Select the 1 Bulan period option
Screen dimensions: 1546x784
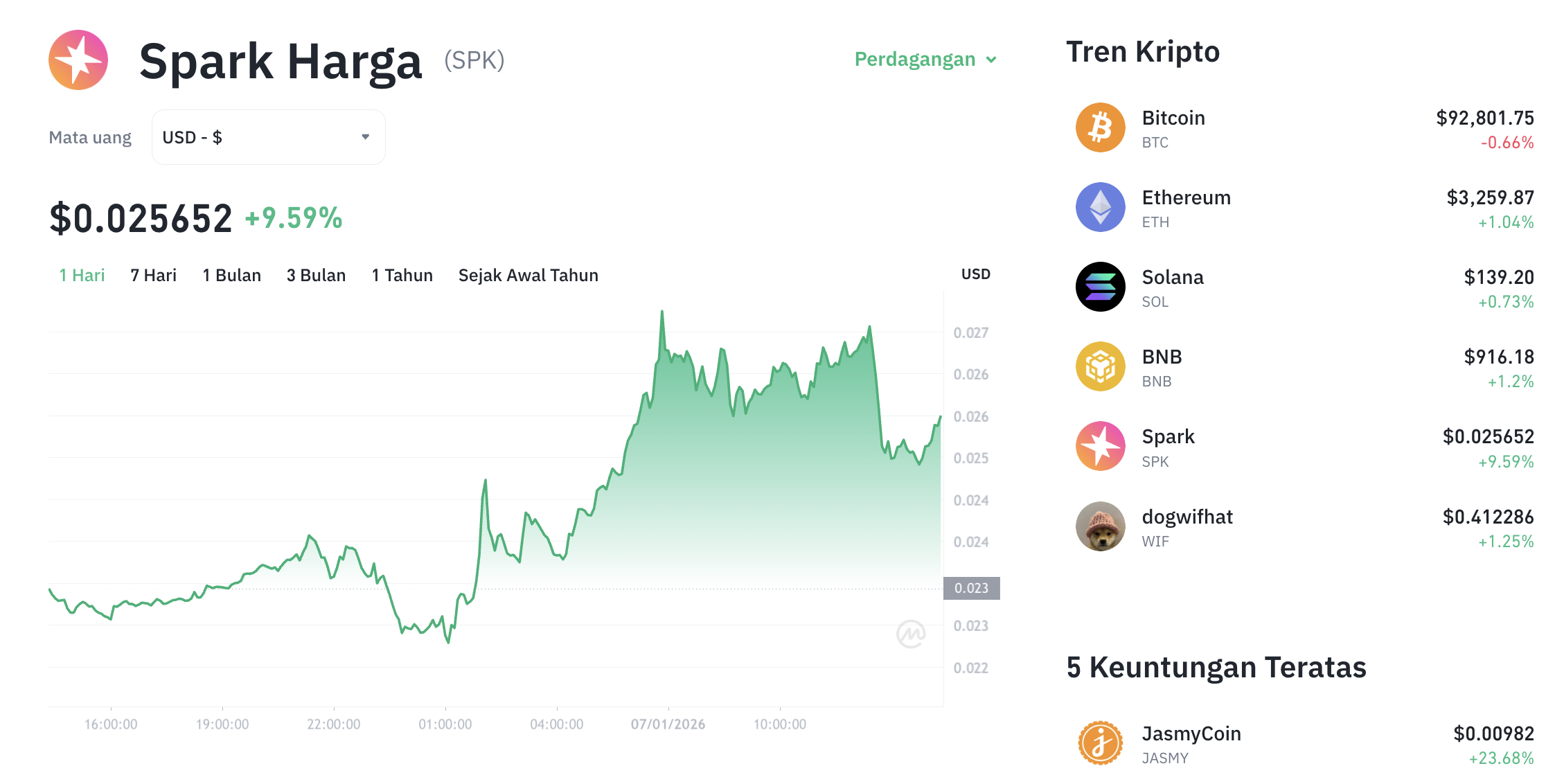pos(231,275)
